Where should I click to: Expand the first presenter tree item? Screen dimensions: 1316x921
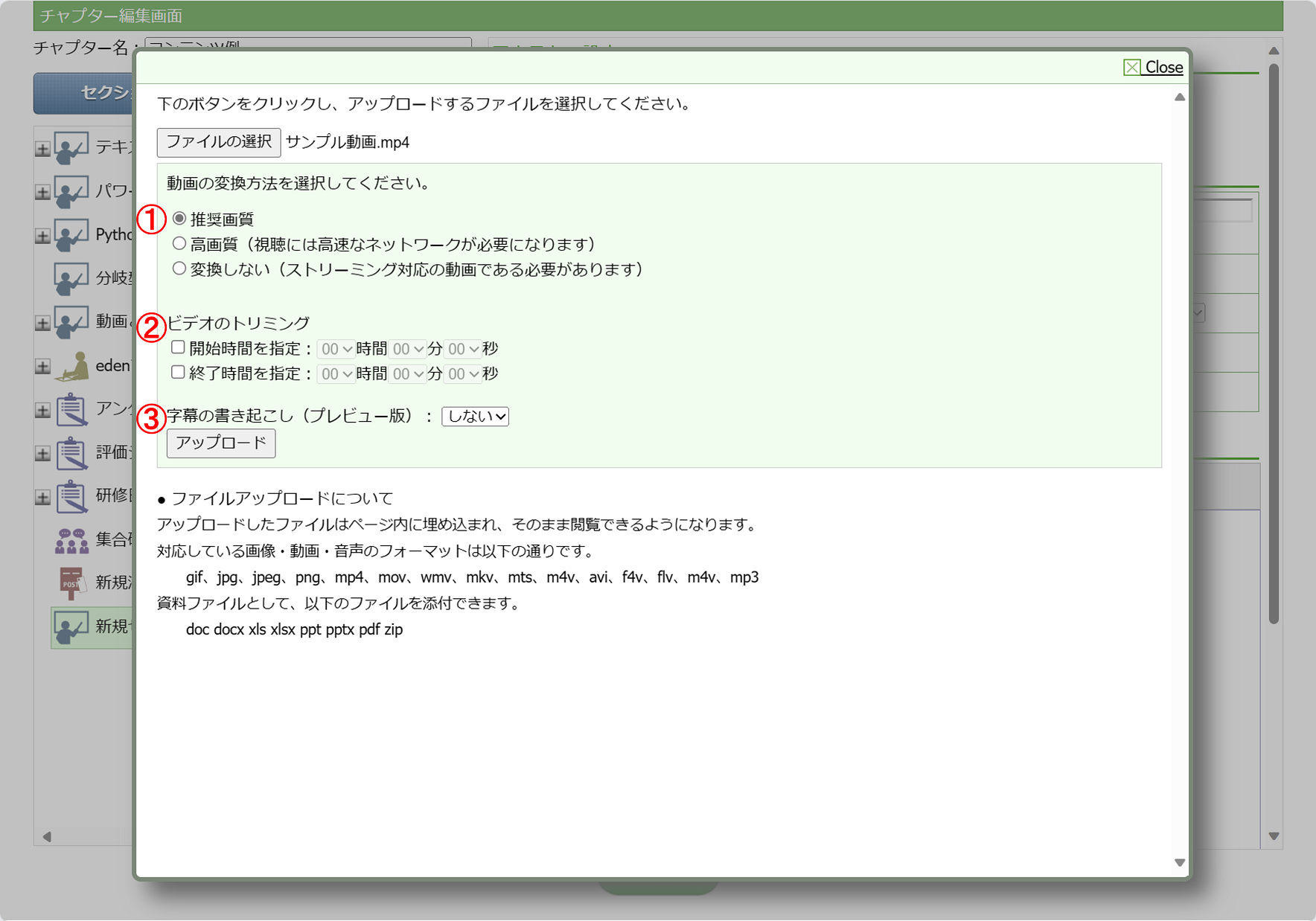42,149
